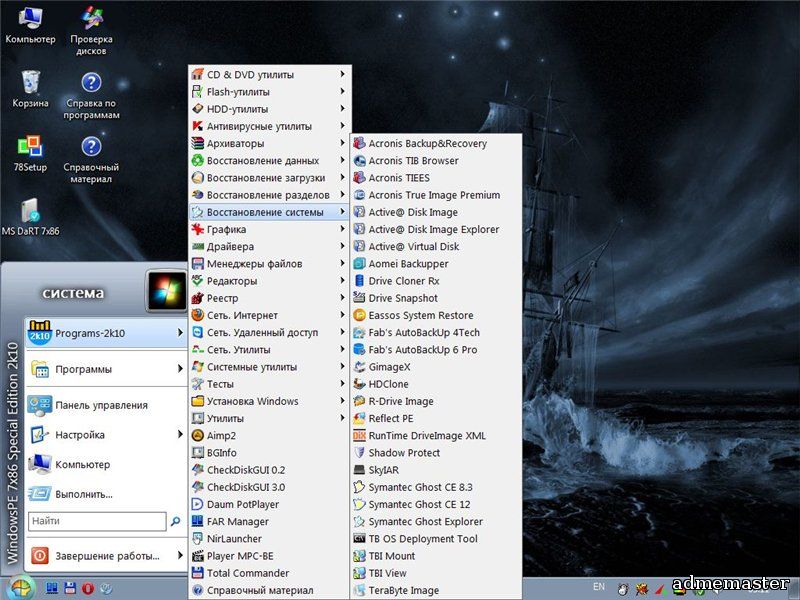
Task: Expand the Антивирусные утилиты submenu arrow
Action: 342,126
